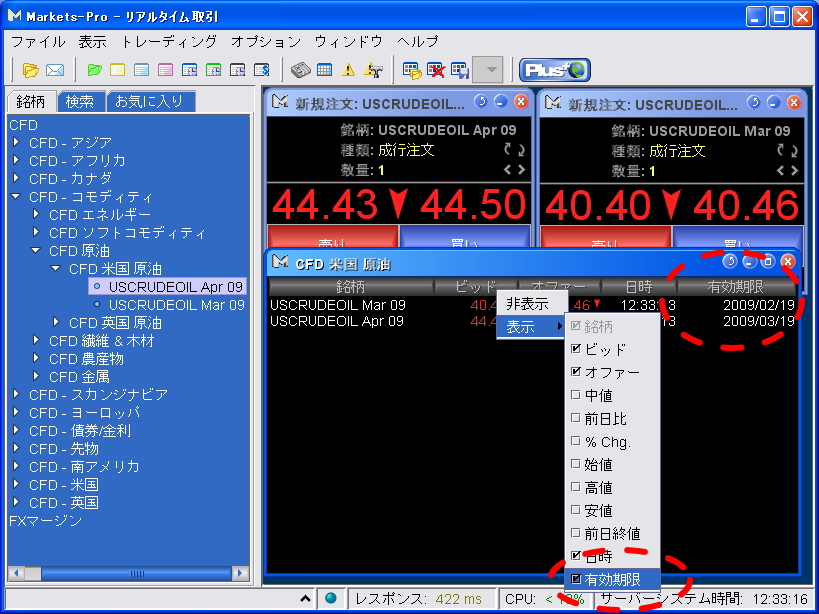This screenshot has width=819, height=614.
Task: Click the orange open-folder toolbar icon
Action: tap(30, 70)
